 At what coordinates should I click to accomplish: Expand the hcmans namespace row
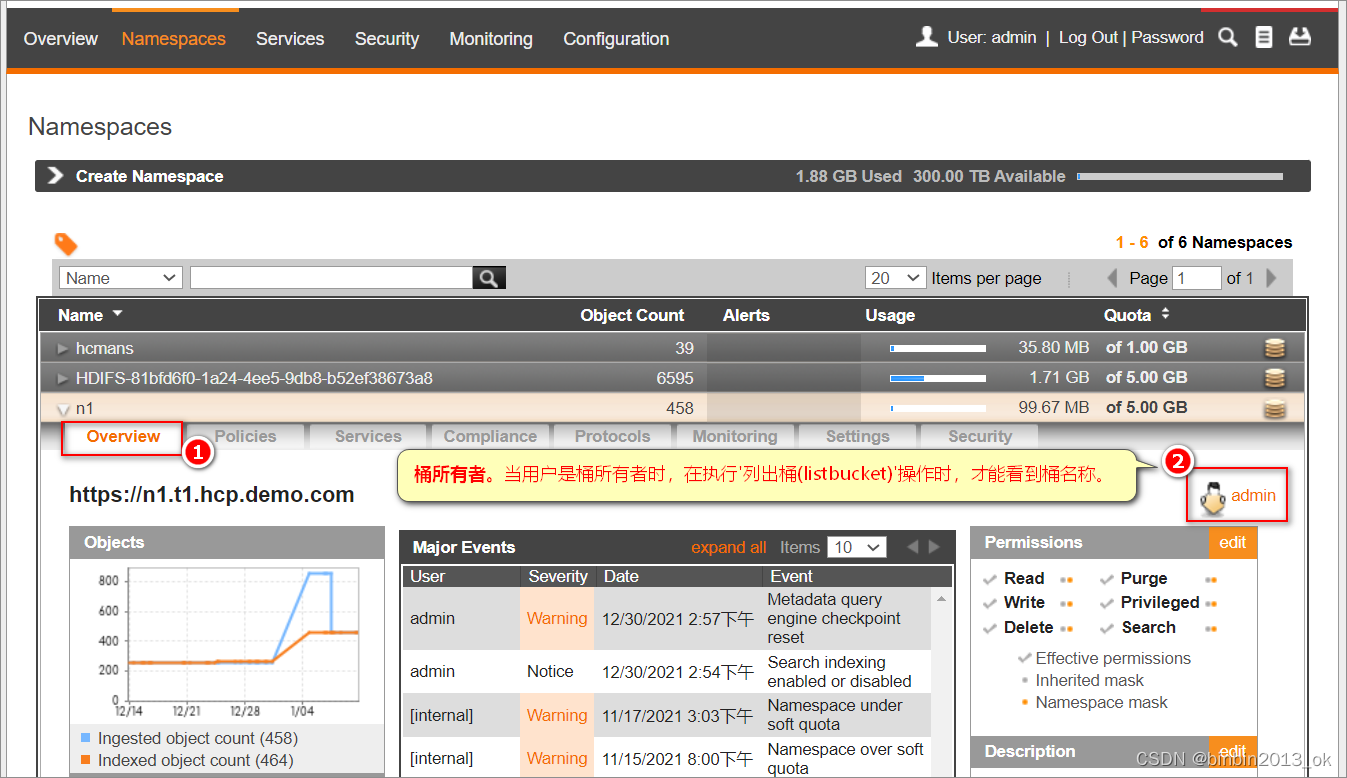(x=62, y=348)
